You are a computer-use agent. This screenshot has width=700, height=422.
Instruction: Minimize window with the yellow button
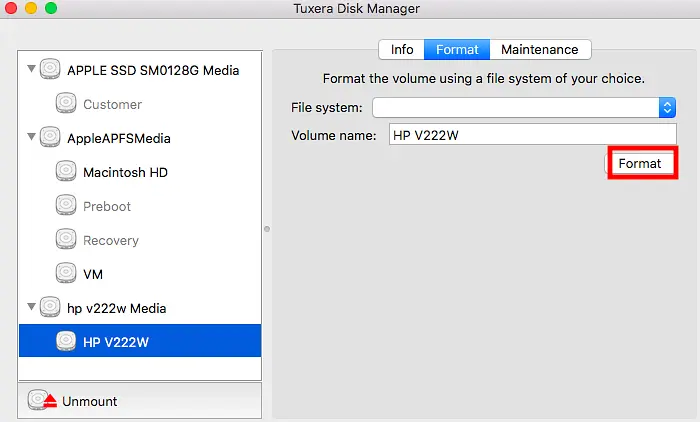pos(31,8)
